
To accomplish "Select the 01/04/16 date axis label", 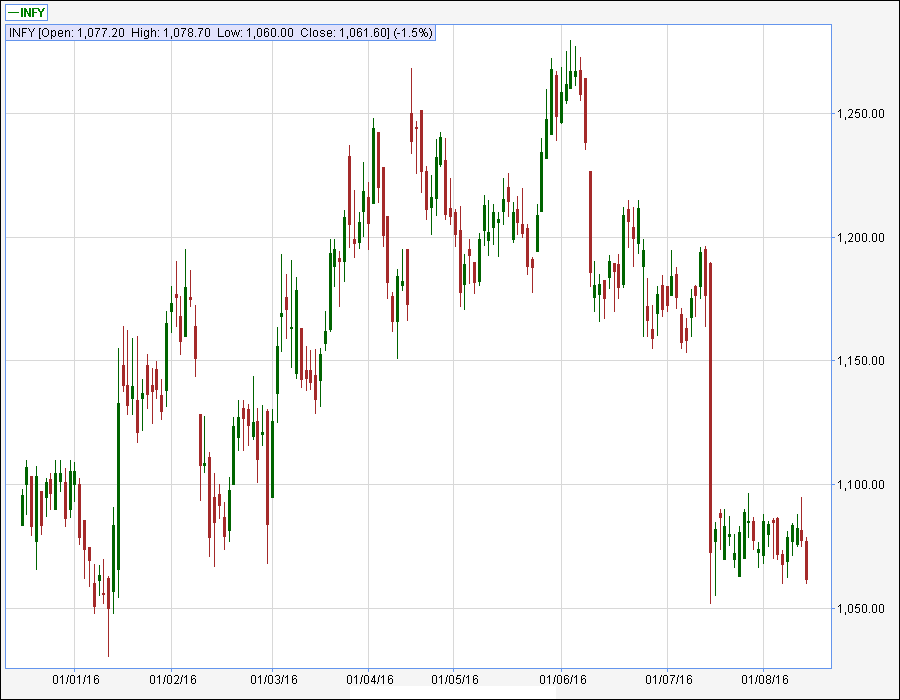I will coord(368,679).
